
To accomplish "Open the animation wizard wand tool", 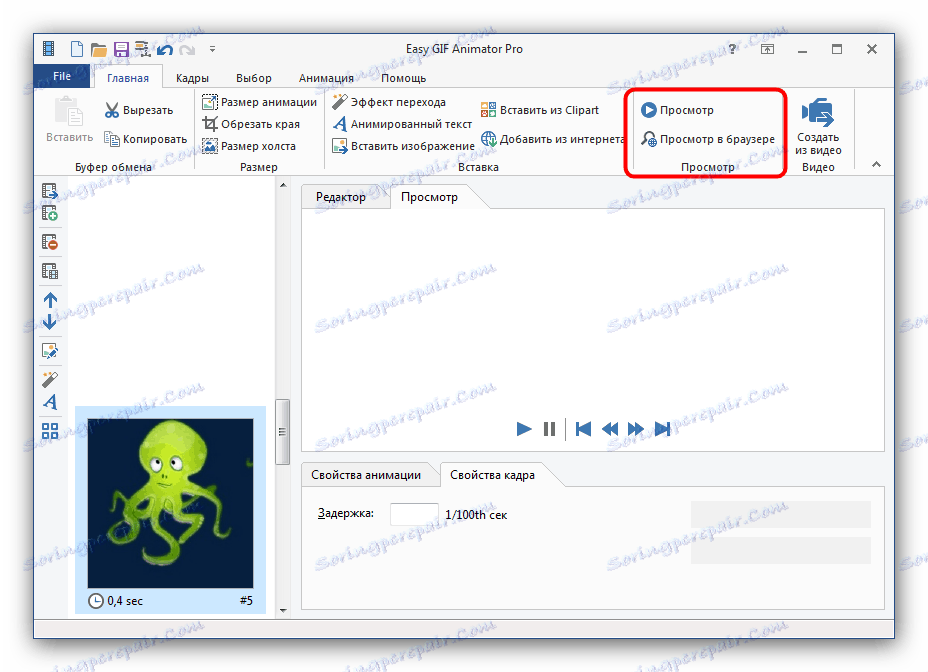I will (x=48, y=380).
